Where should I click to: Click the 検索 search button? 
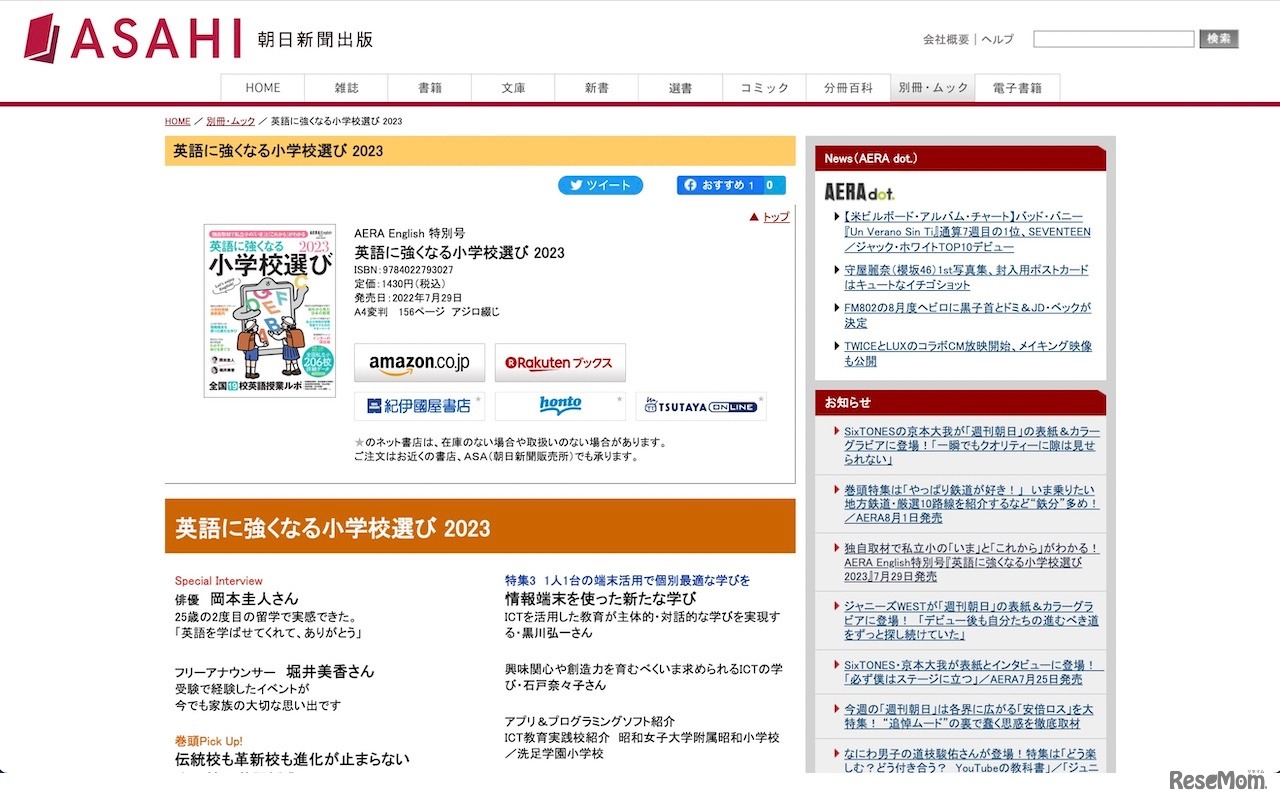1219,39
